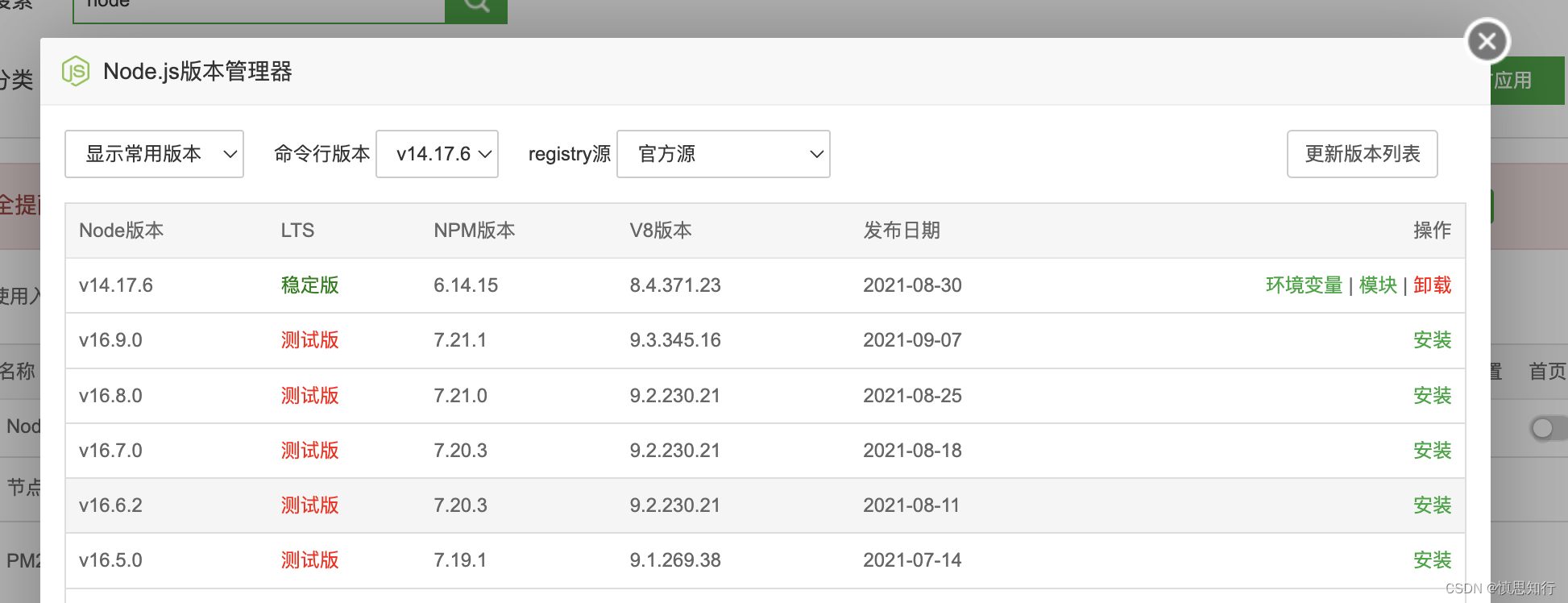Select the v16.5.0 version cell

point(110,560)
